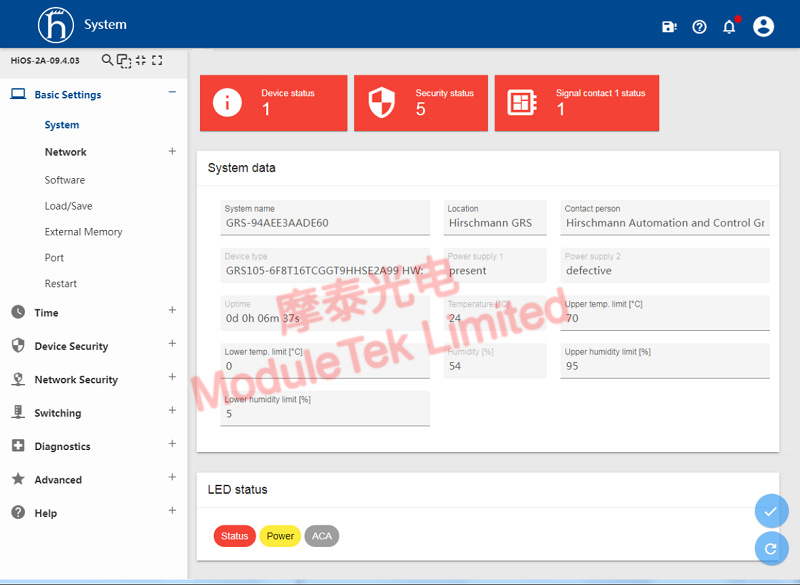Apply changes with the checkmark round button

[771, 511]
